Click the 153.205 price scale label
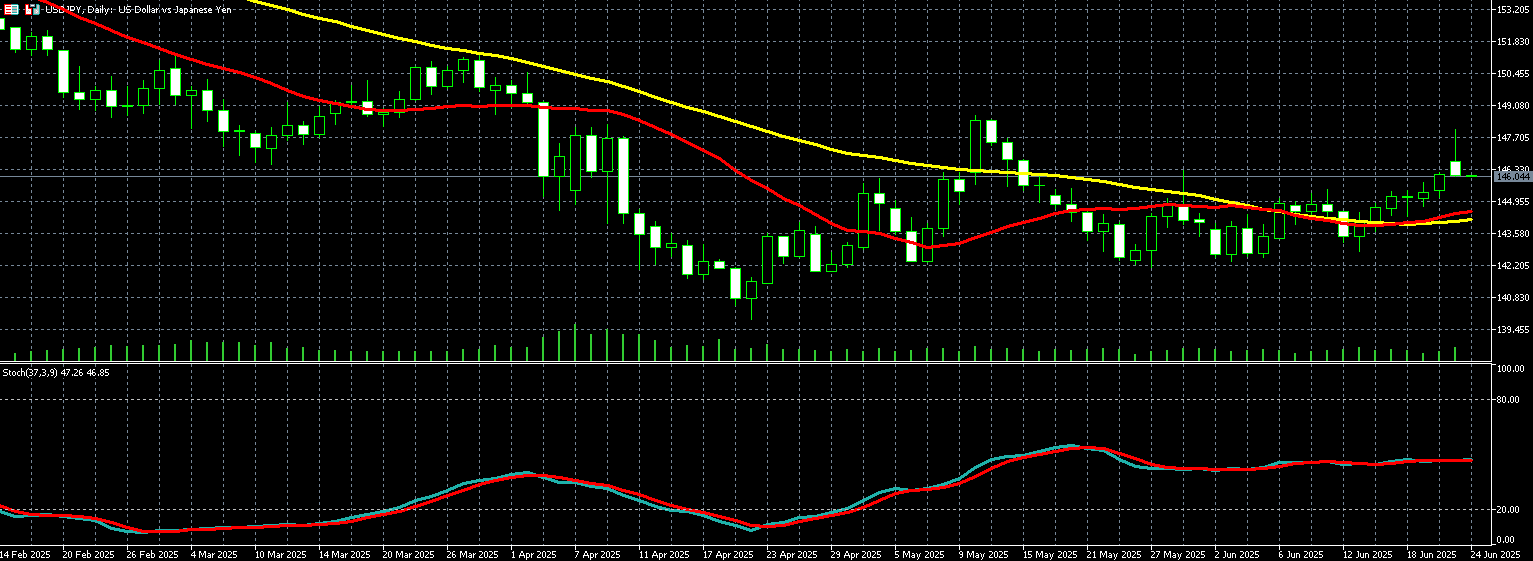The image size is (1533, 561). (1512, 10)
